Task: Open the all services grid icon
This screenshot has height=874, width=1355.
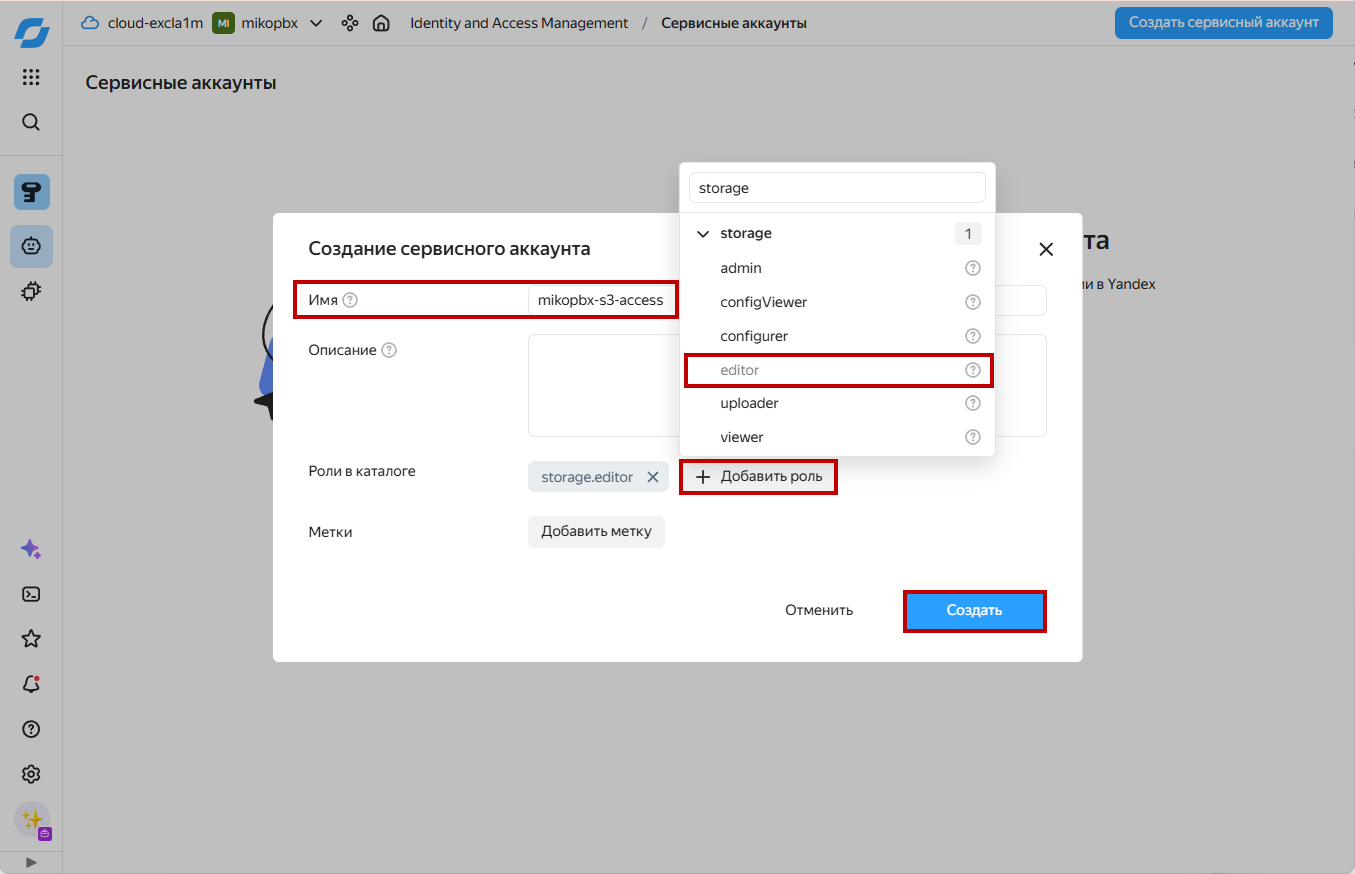Action: 31,77
